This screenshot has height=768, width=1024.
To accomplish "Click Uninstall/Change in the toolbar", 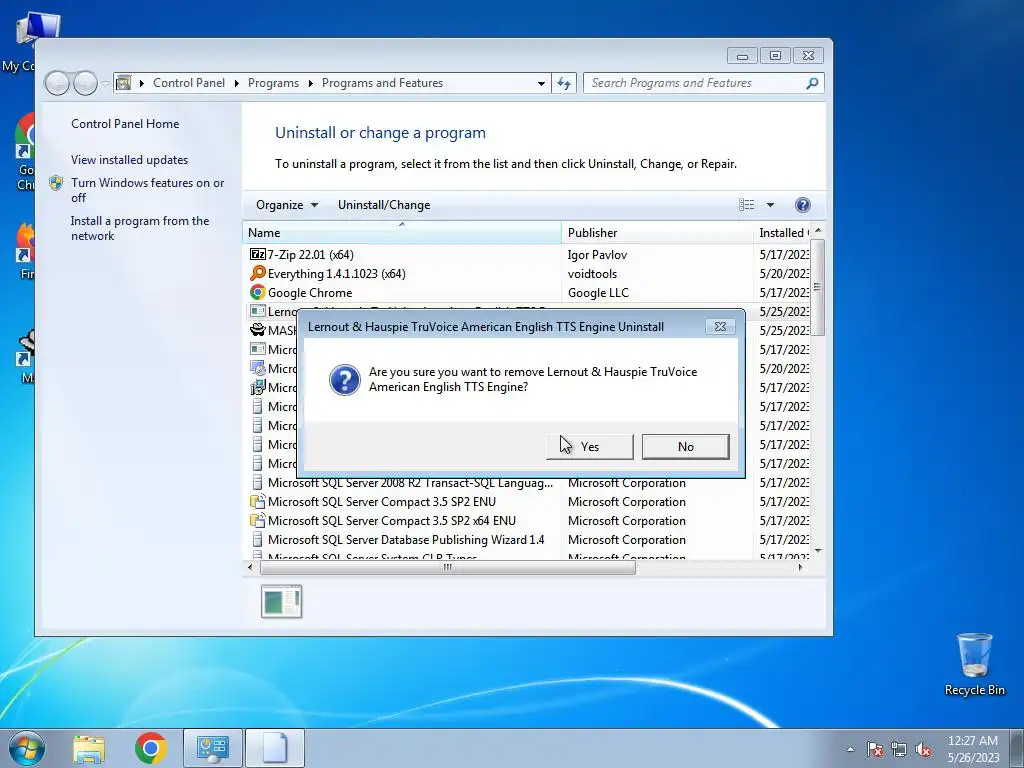I will point(384,205).
